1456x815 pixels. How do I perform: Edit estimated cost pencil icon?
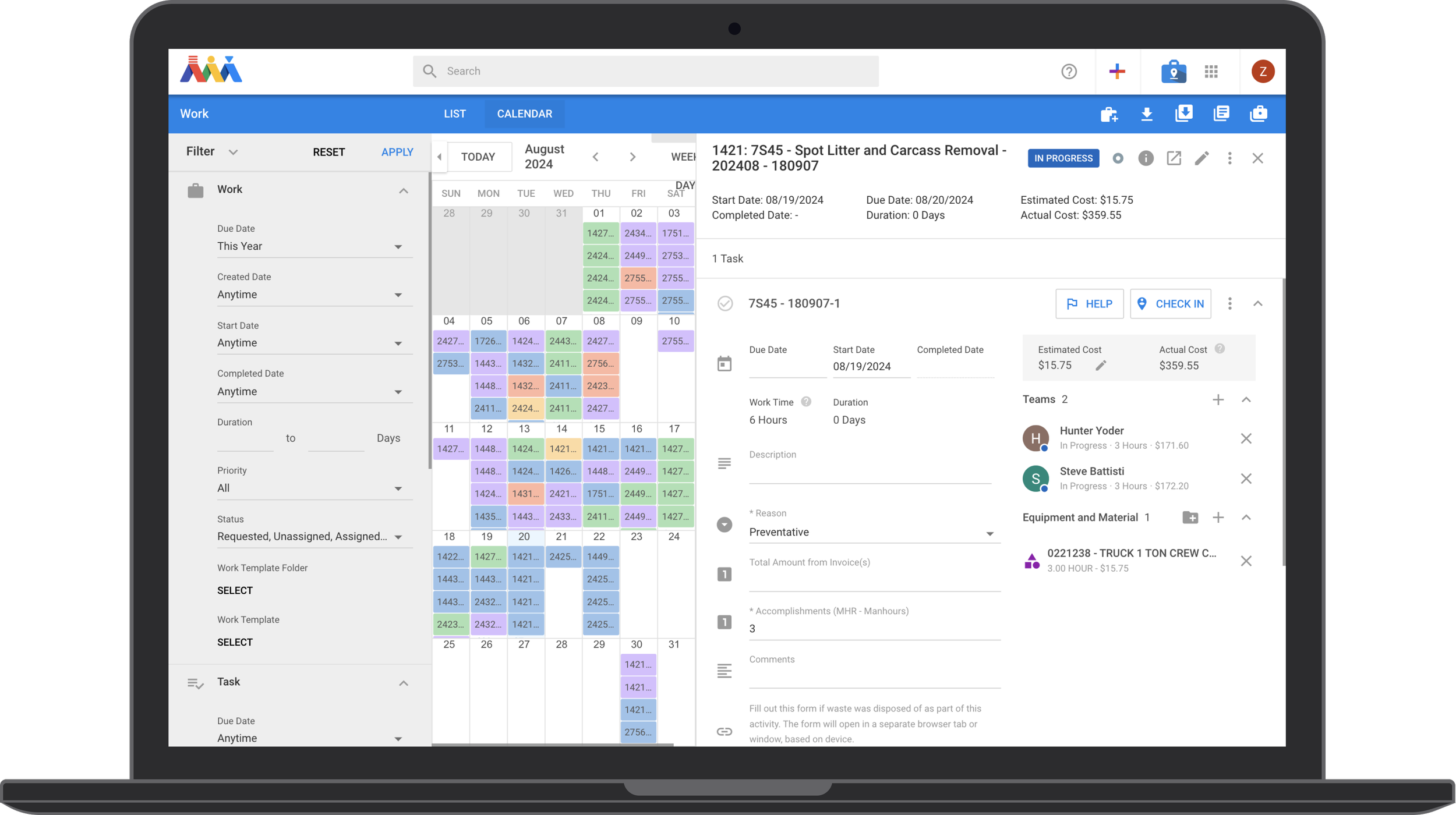click(1100, 366)
